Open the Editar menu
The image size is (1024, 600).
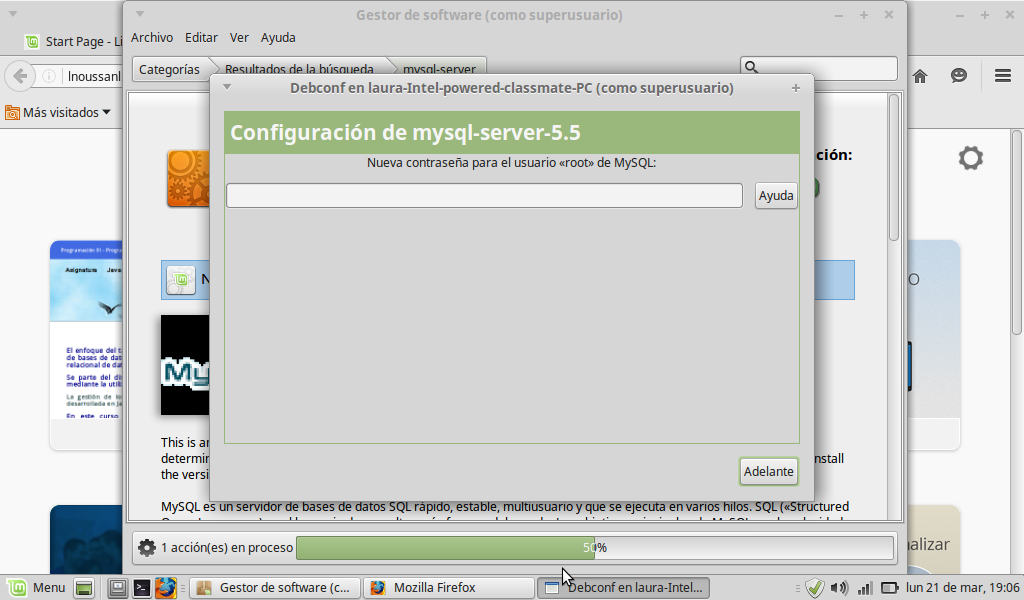point(201,37)
